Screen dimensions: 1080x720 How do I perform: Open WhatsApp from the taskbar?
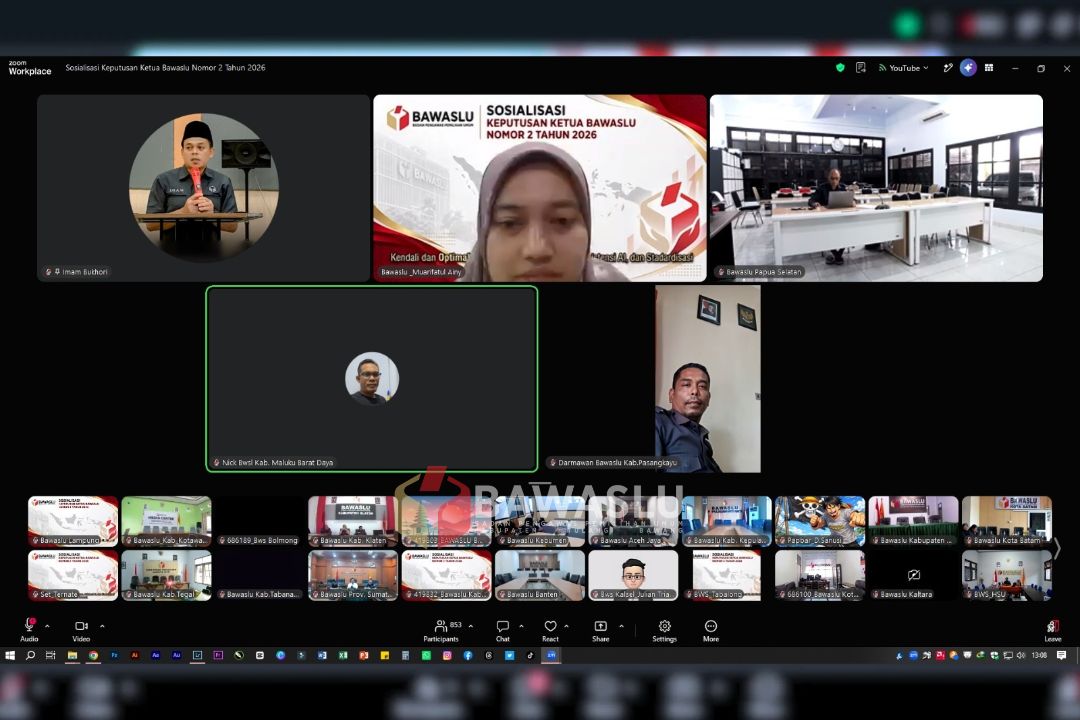tap(426, 655)
